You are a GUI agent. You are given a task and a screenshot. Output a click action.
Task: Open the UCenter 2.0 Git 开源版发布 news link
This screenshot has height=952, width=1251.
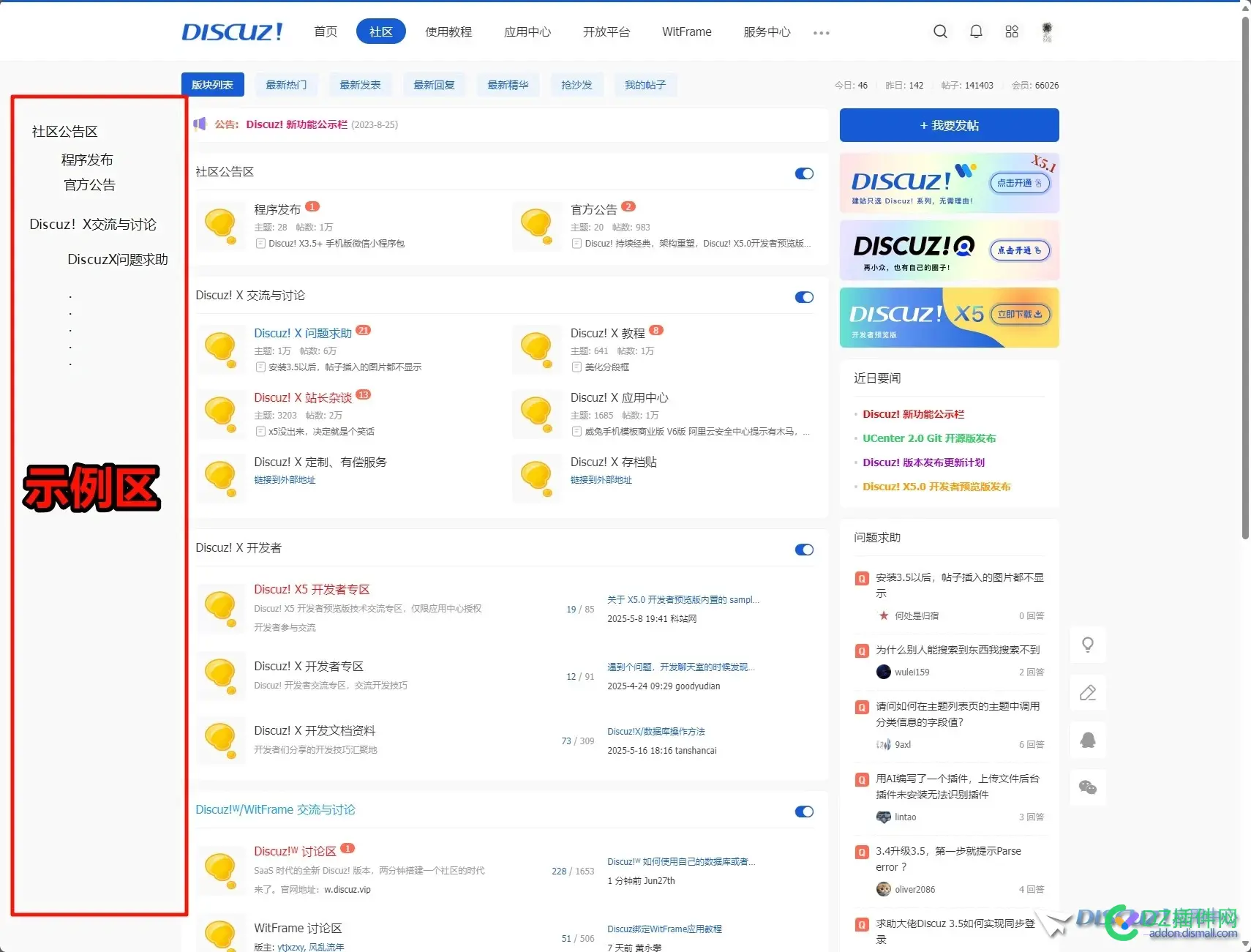coord(929,438)
